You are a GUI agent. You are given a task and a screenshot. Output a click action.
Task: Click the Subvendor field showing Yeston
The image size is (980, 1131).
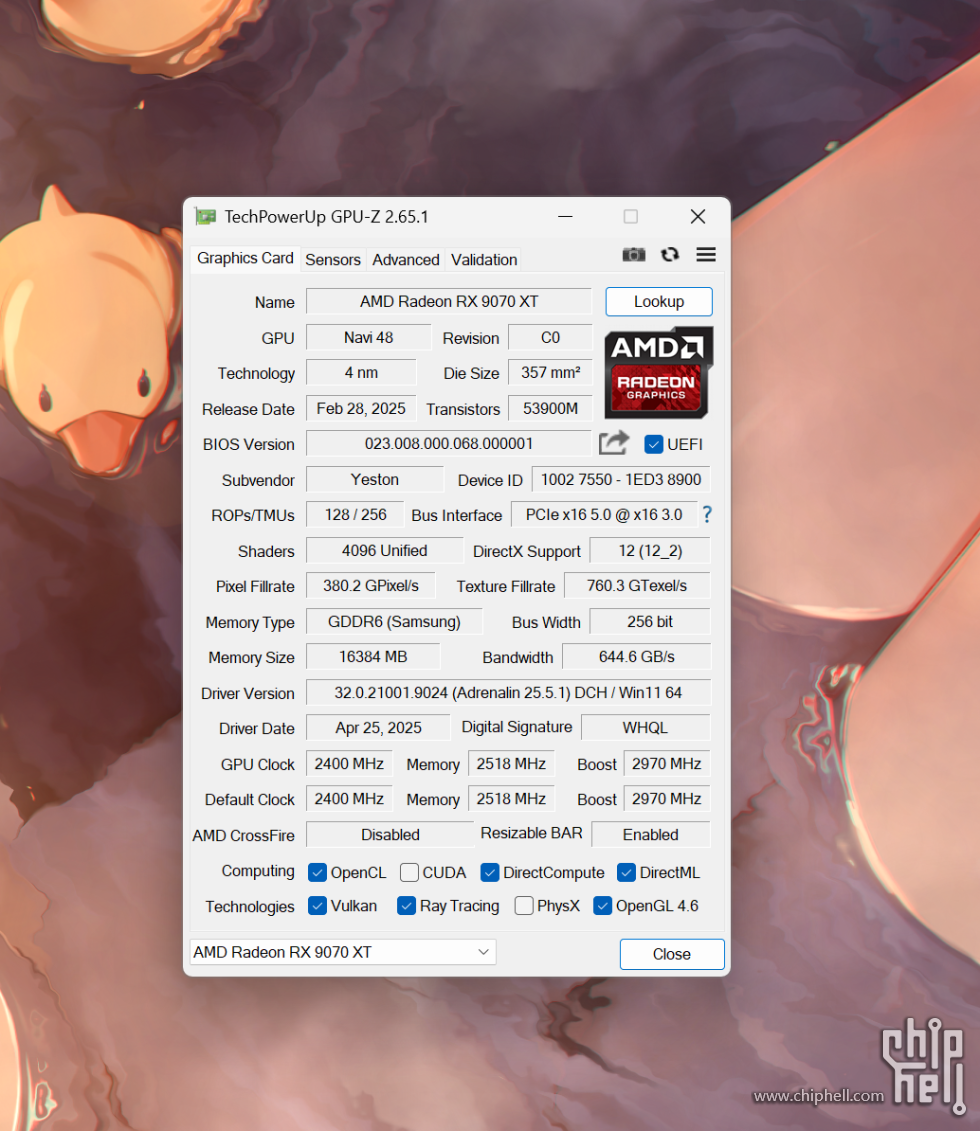pyautogui.click(x=375, y=480)
